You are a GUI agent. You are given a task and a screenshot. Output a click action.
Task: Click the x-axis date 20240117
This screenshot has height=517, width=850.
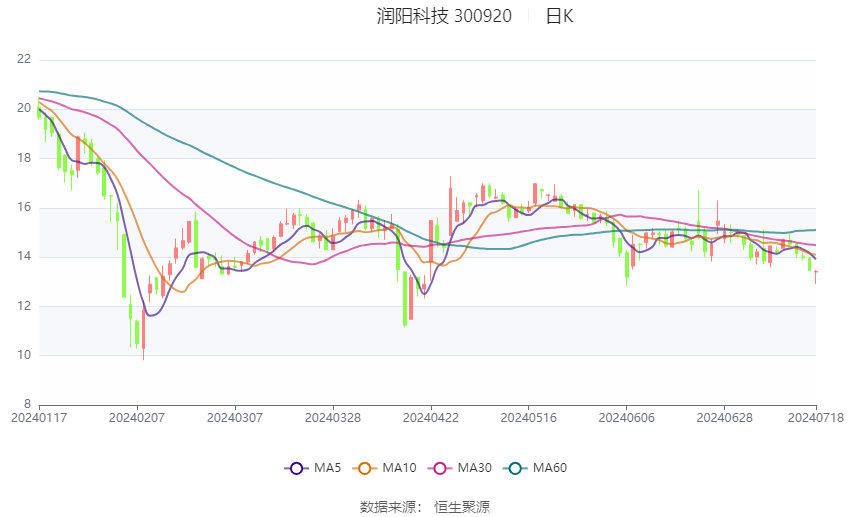[x=39, y=418]
